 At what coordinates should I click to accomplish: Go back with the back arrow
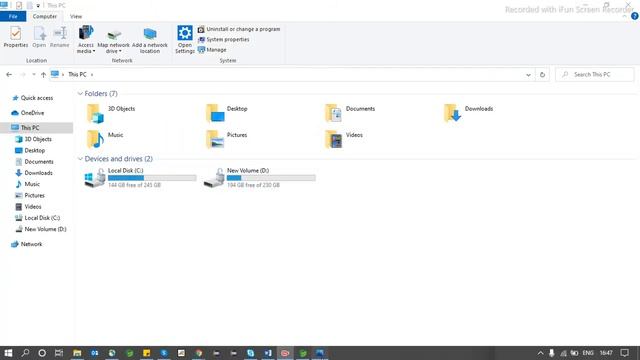pos(9,75)
